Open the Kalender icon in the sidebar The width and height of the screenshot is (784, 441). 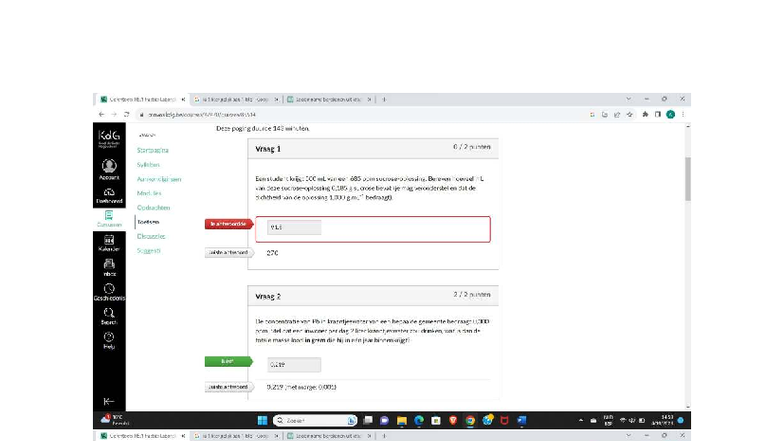point(109,241)
